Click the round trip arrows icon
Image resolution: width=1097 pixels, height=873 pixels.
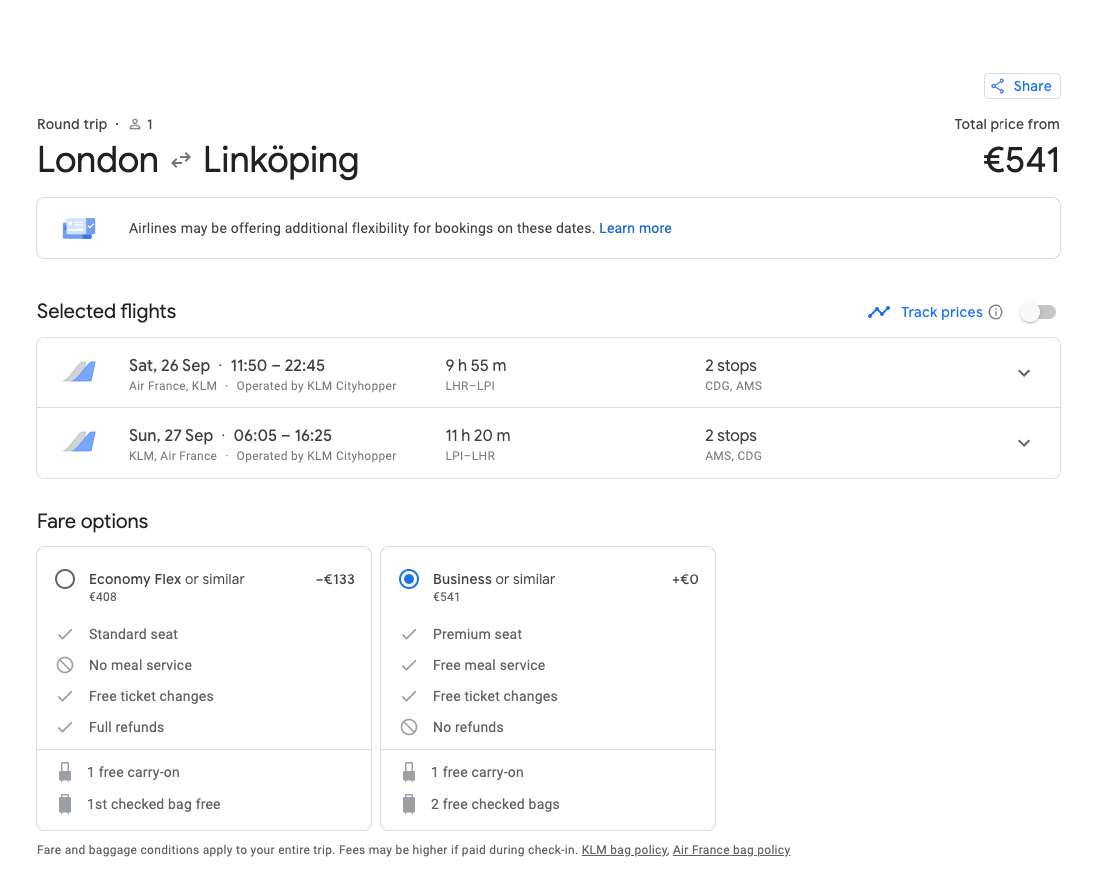click(x=181, y=160)
